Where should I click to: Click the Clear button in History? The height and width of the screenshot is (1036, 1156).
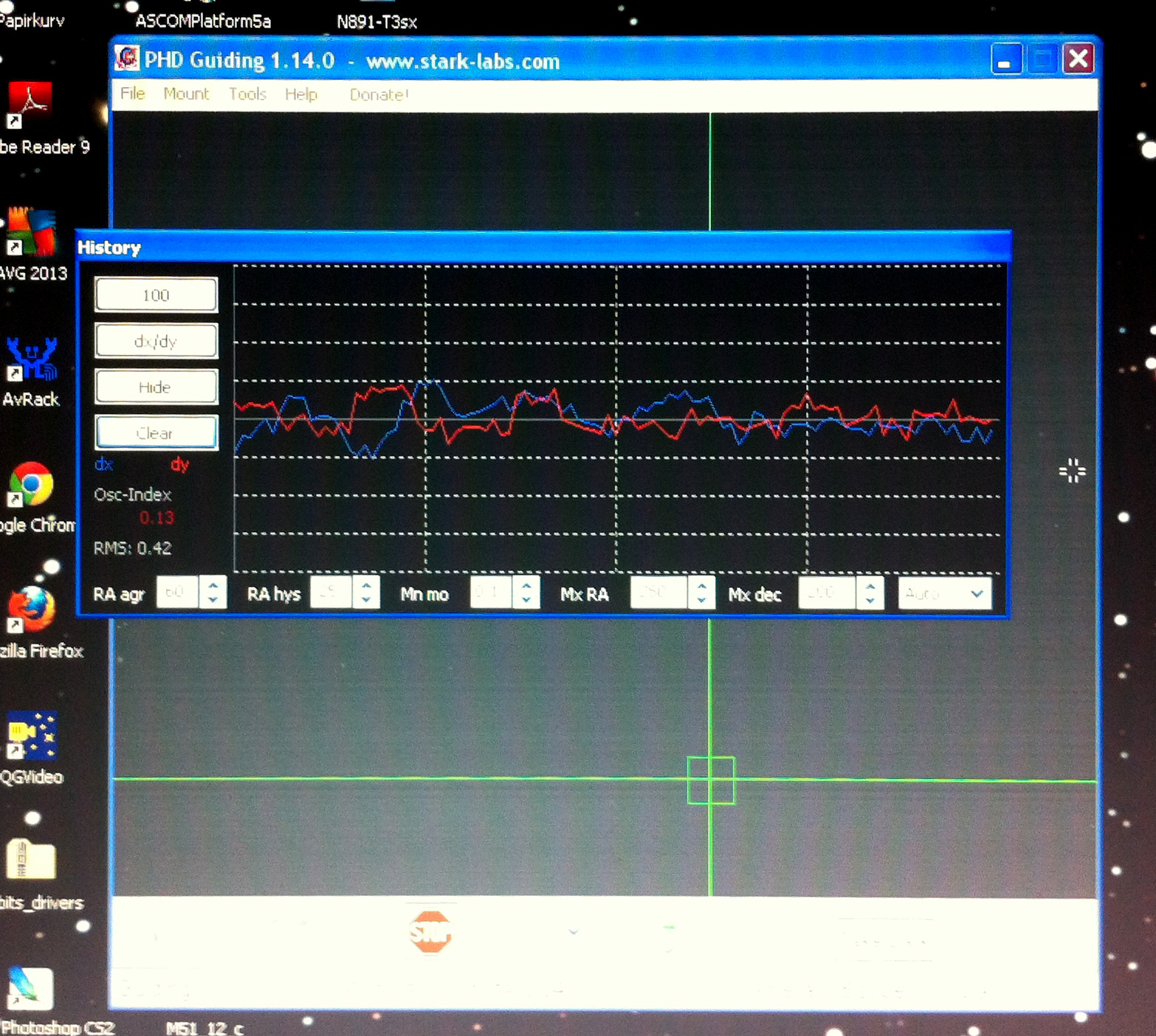click(156, 432)
